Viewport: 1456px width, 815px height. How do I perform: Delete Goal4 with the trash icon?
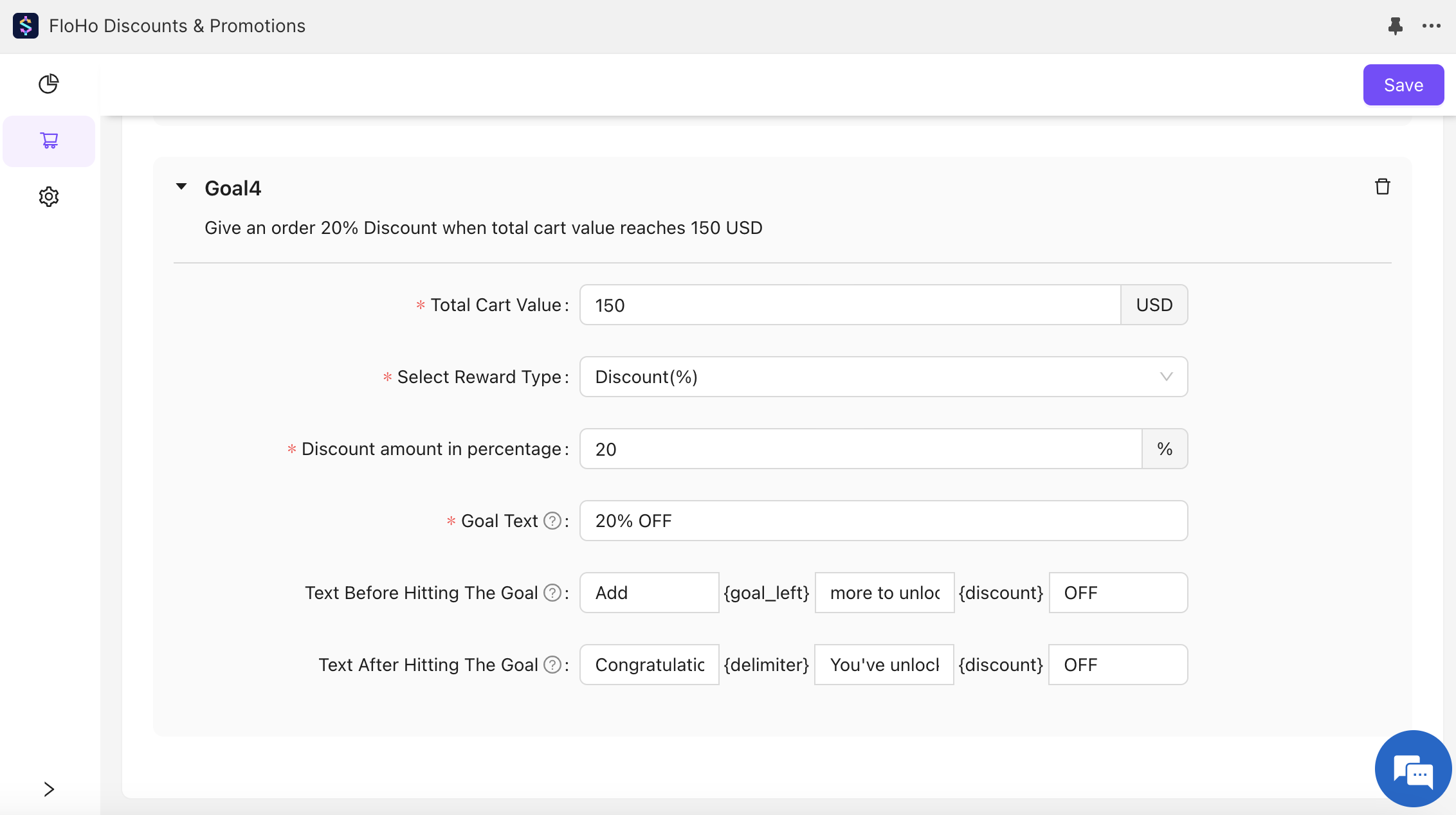(1382, 187)
